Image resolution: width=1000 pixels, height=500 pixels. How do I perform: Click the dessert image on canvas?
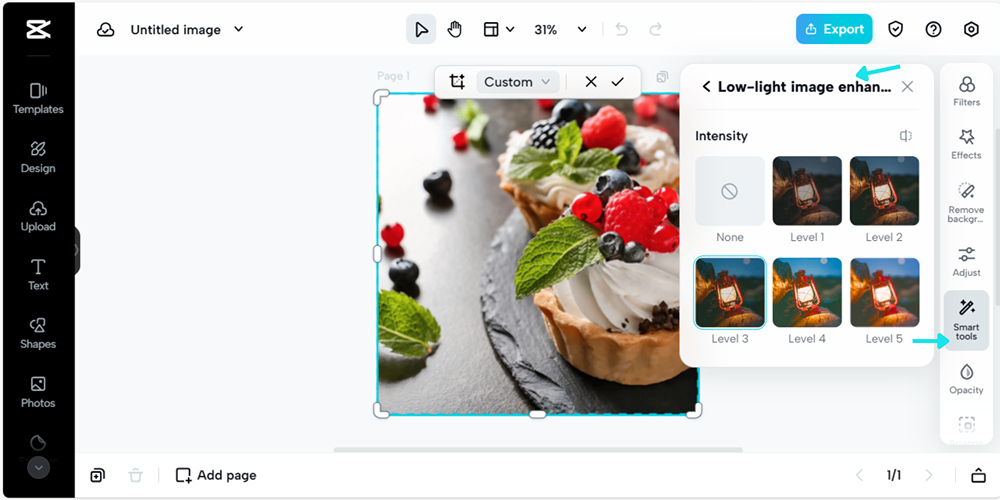pyautogui.click(x=538, y=254)
